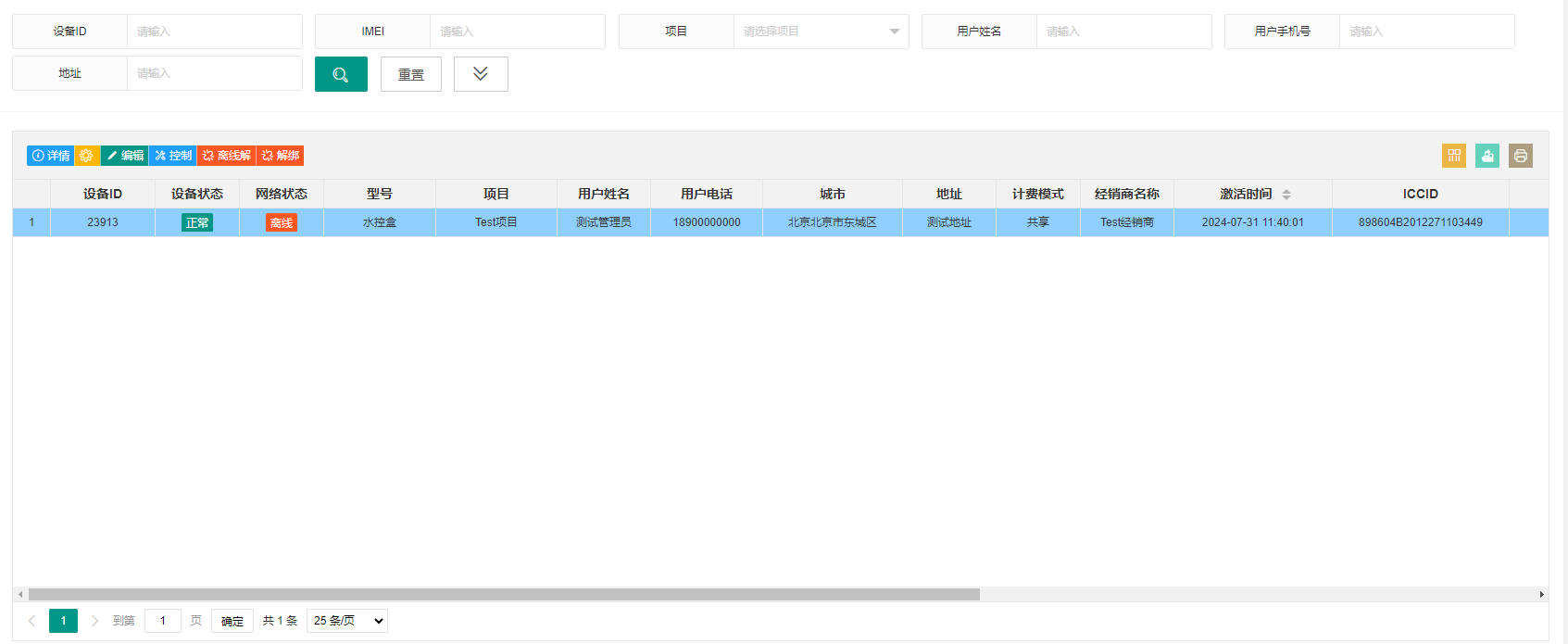Click the 确定 pagination confirm button
Image resolution: width=1568 pixels, height=644 pixels.
pos(232,621)
